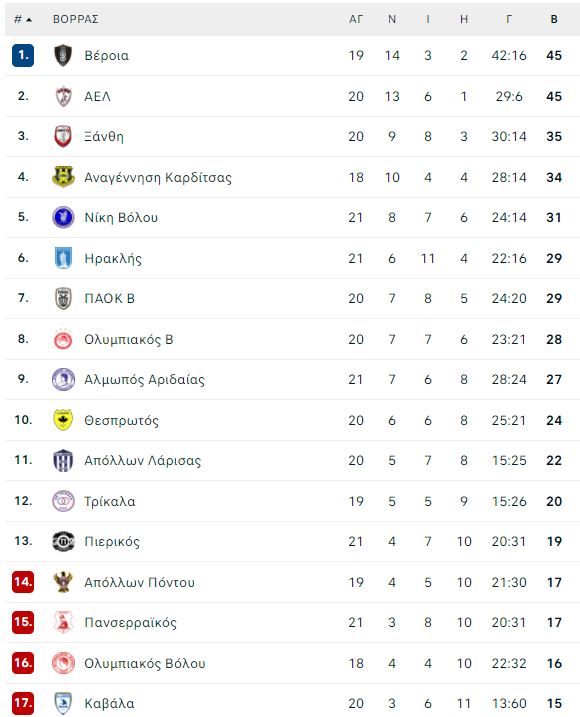Click the red position 14 badge

pos(23,582)
